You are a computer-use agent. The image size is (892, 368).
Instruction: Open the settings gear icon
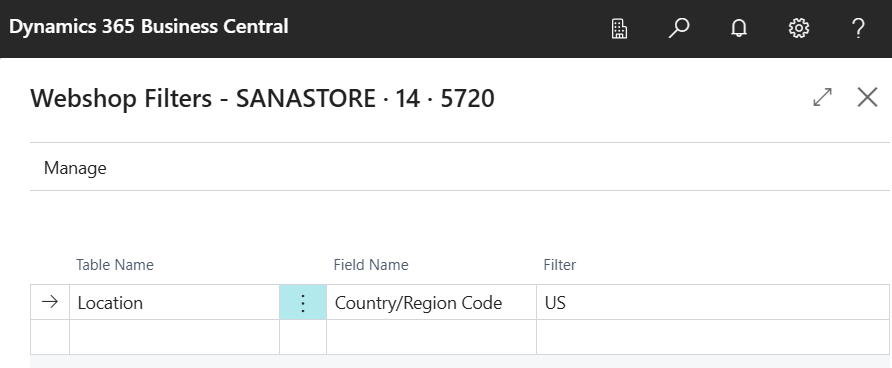tap(799, 28)
